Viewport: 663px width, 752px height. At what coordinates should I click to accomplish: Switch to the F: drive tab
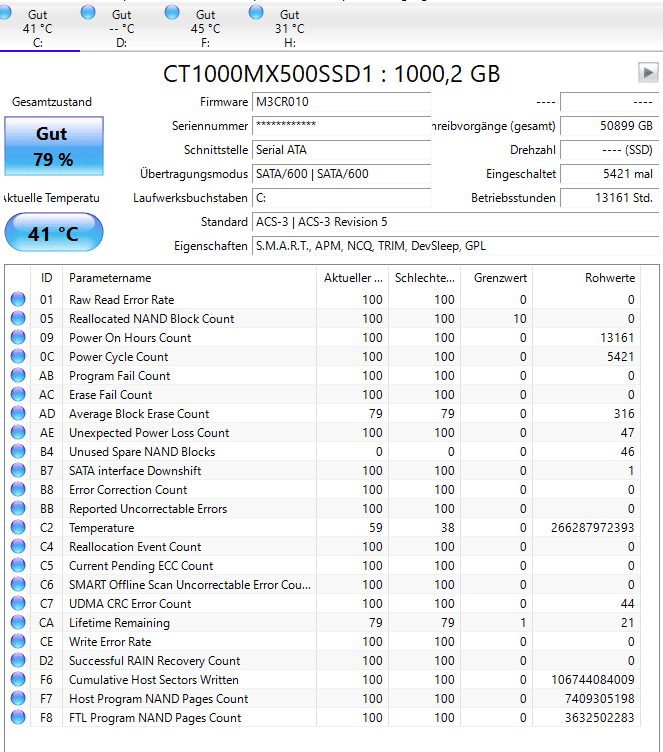[205, 29]
